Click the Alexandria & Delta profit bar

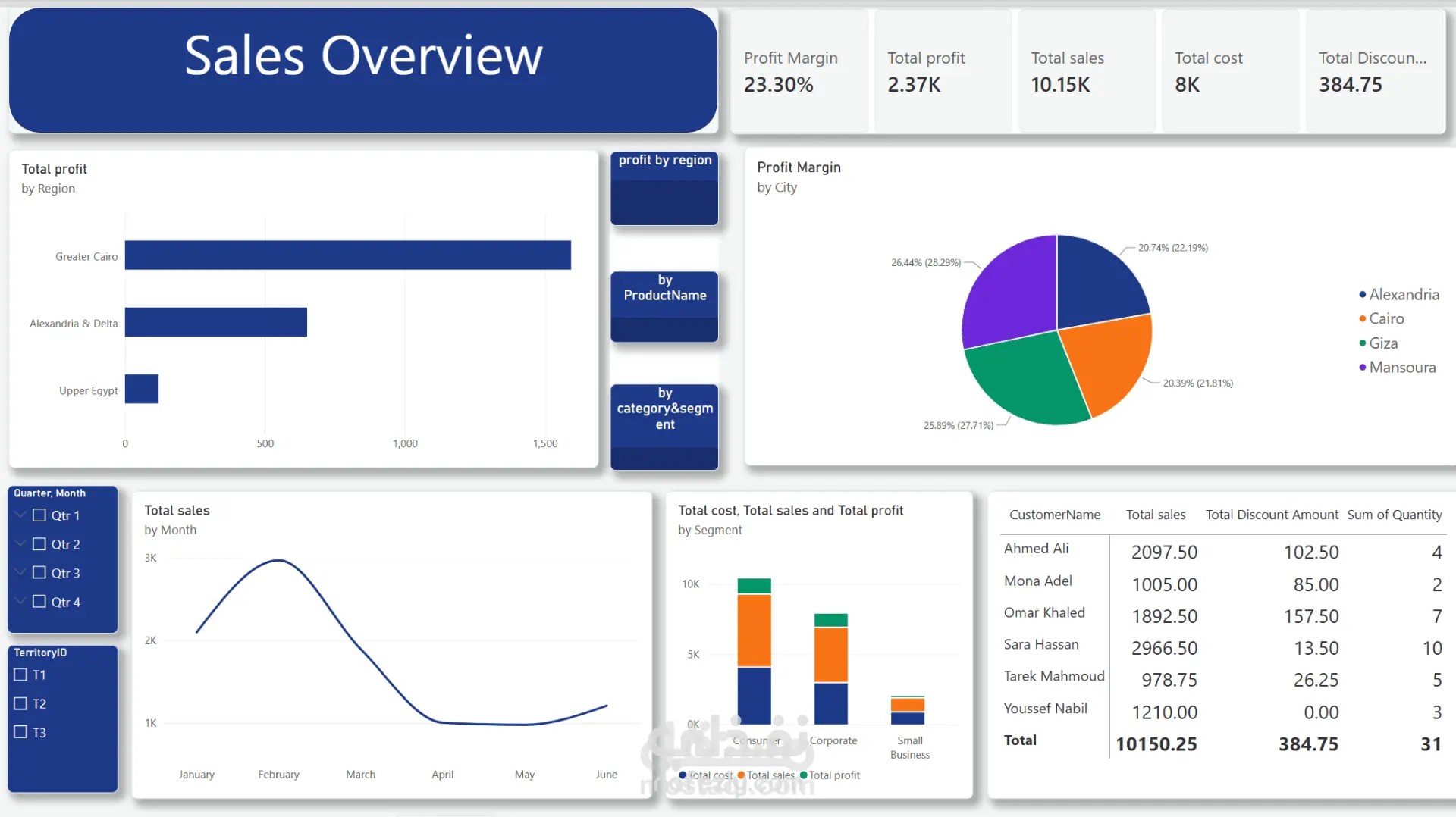pyautogui.click(x=216, y=321)
